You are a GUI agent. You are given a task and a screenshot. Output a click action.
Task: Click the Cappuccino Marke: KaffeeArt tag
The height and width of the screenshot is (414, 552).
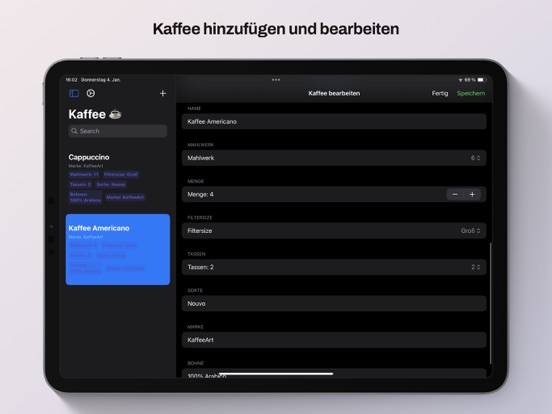(125, 197)
